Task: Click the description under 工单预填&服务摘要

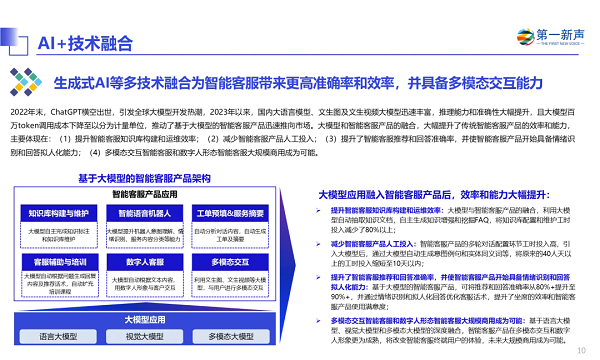Action: pyautogui.click(x=230, y=235)
